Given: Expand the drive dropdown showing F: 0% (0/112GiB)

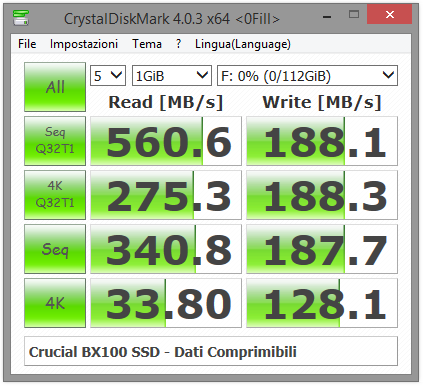Looking at the screenshot, I should 307,76.
